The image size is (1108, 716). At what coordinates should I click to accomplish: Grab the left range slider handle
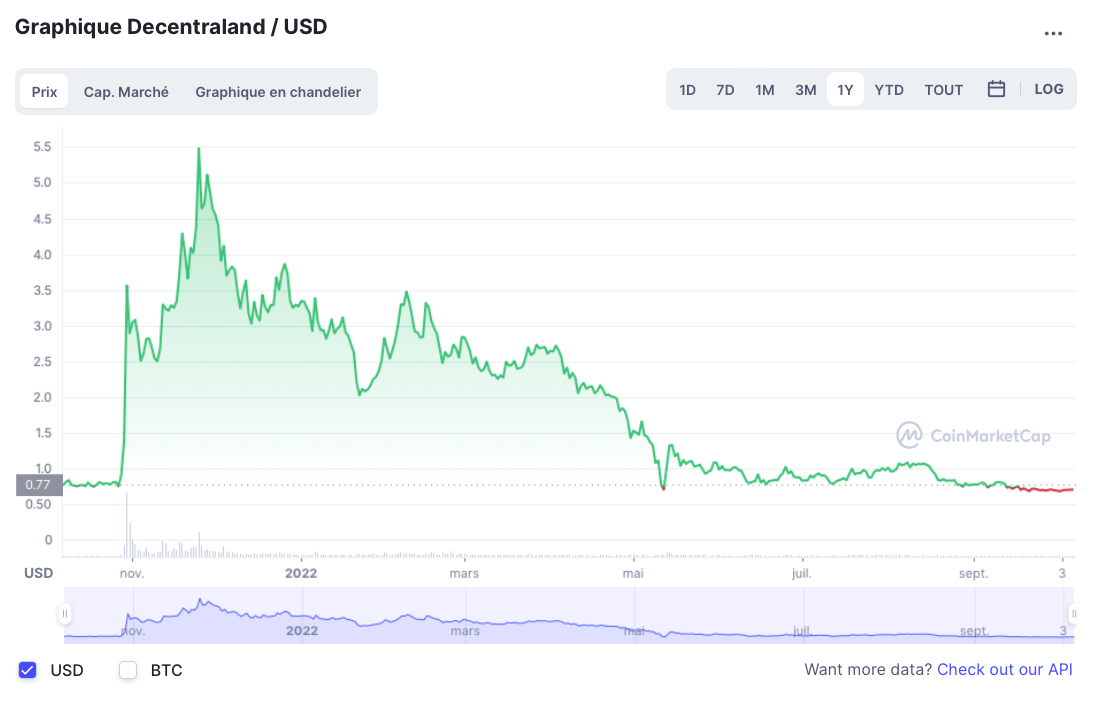coord(65,614)
